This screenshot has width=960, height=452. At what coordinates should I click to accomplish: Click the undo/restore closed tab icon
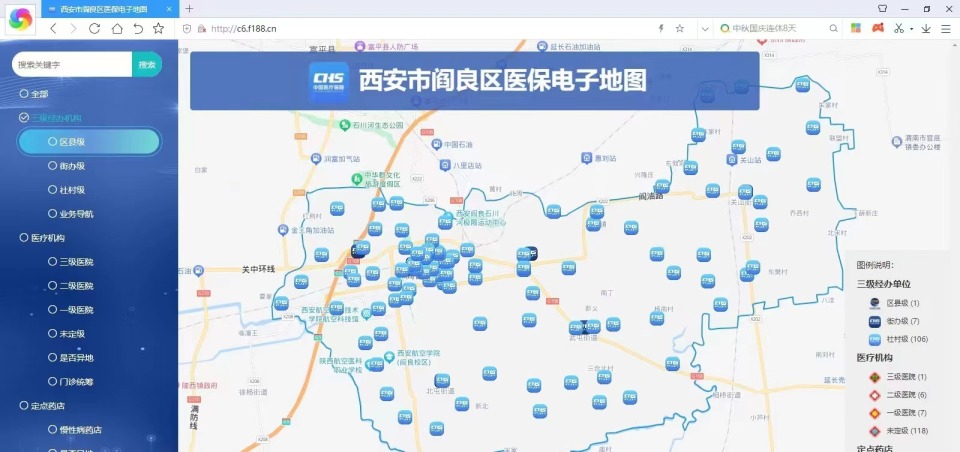coord(138,28)
